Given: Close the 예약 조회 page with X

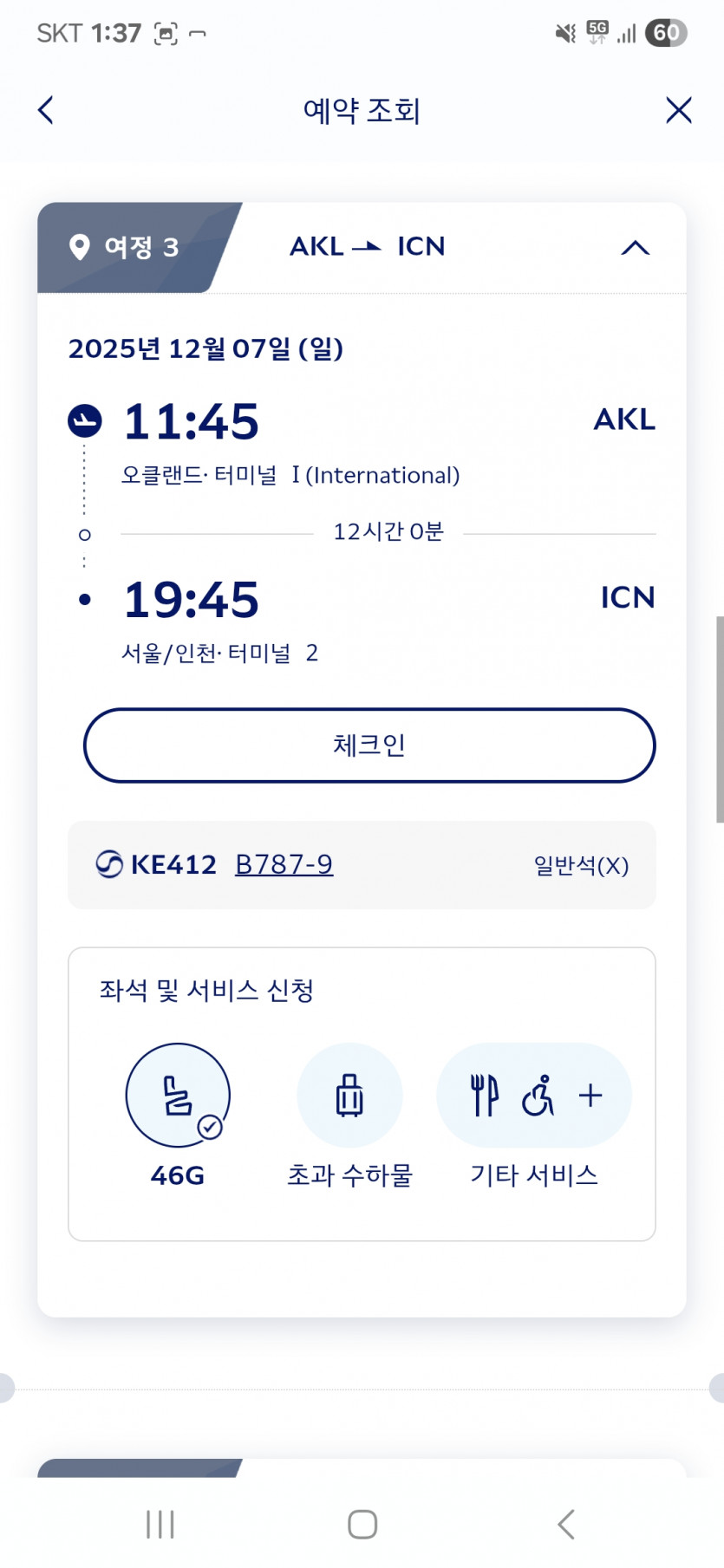Looking at the screenshot, I should [x=678, y=110].
